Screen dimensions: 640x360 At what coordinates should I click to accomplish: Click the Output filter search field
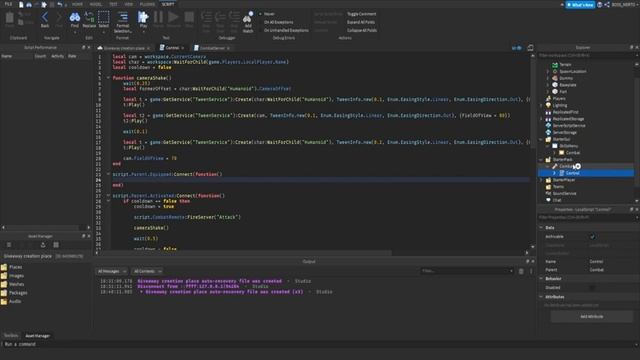pyautogui.click(x=467, y=271)
